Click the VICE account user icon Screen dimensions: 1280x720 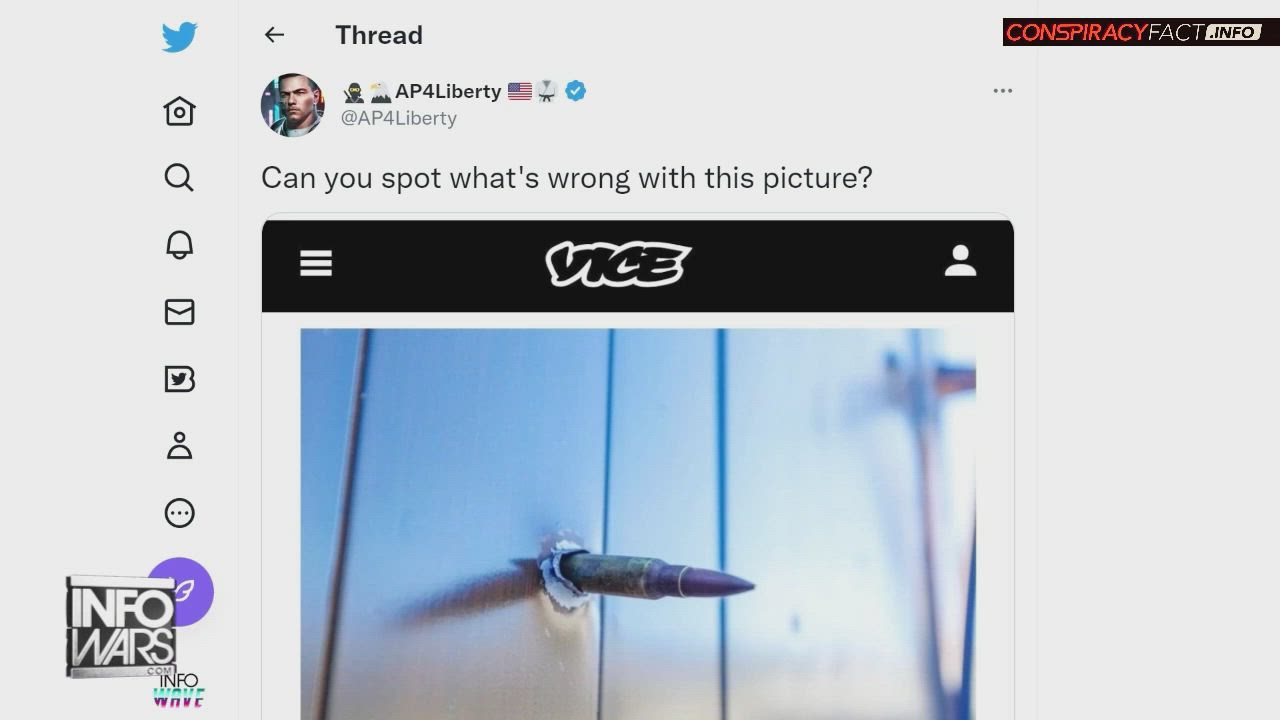point(960,261)
